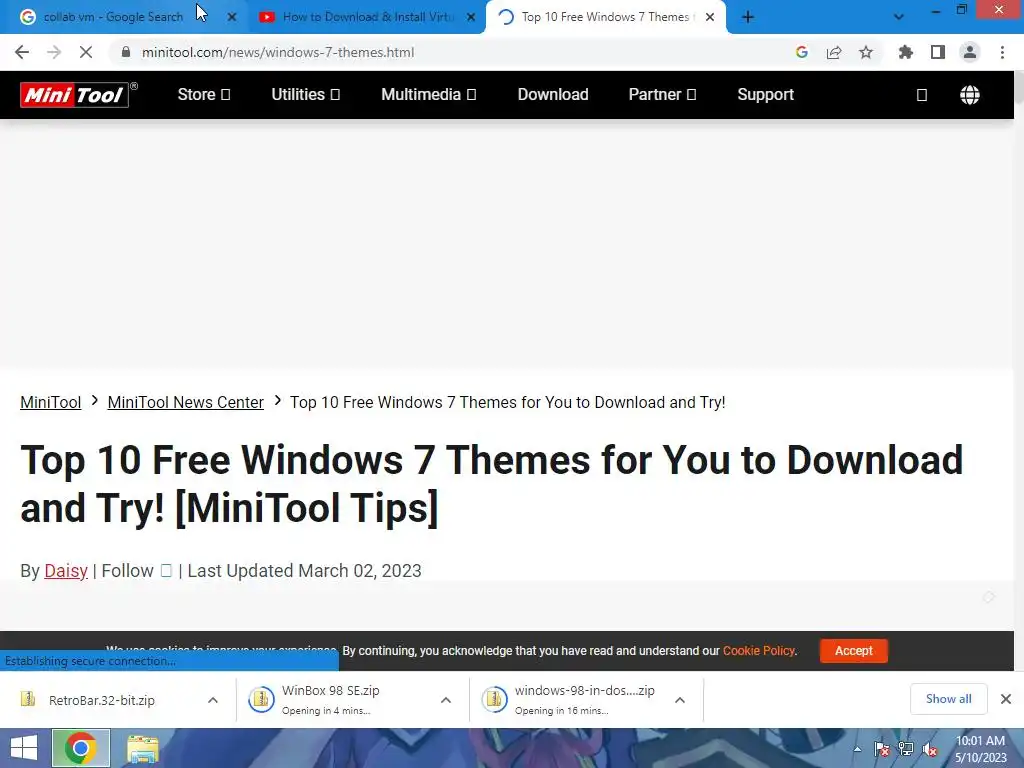Viewport: 1024px width, 768px height.
Task: Expand options for WinBox 98 SE.zip
Action: [x=446, y=700]
